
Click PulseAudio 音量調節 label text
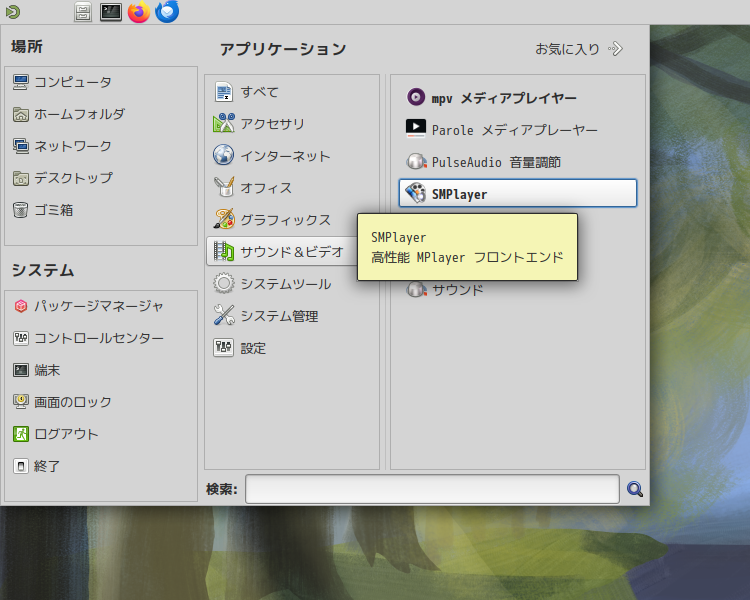click(496, 162)
